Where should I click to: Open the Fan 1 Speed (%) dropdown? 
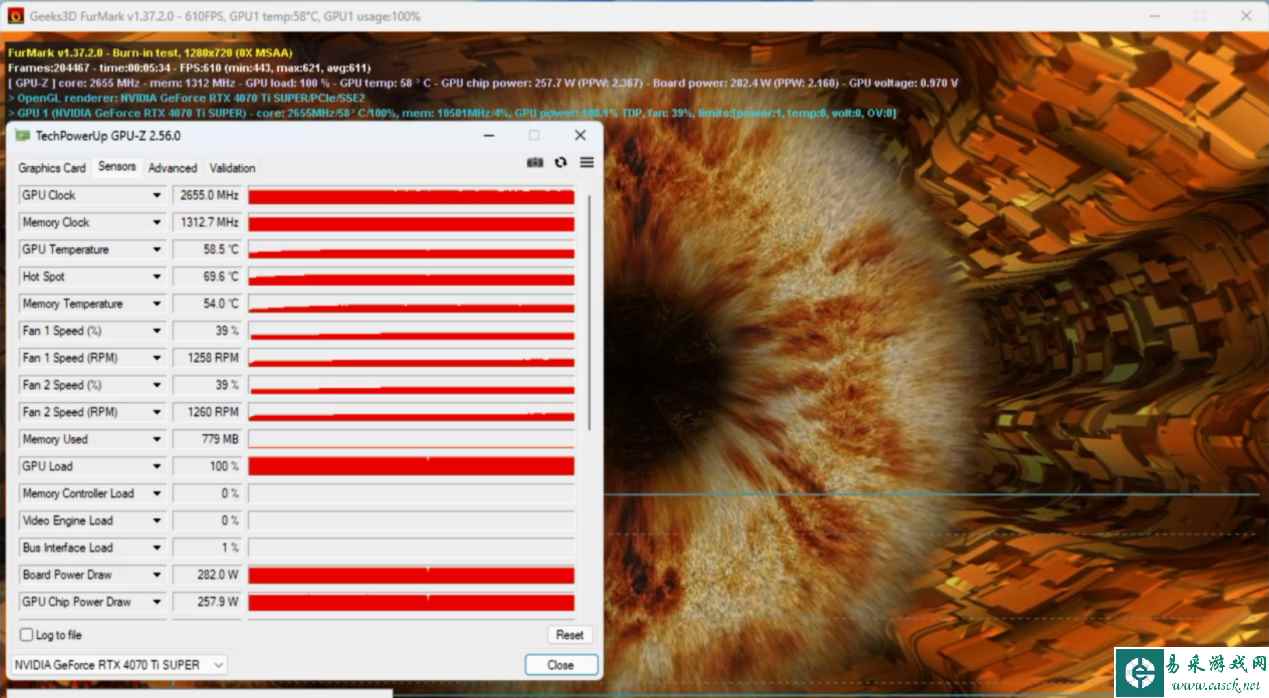[156, 331]
